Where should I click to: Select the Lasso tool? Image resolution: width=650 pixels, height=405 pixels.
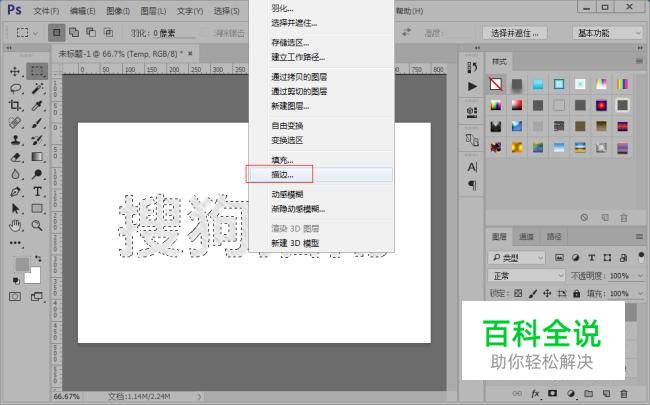(15, 88)
